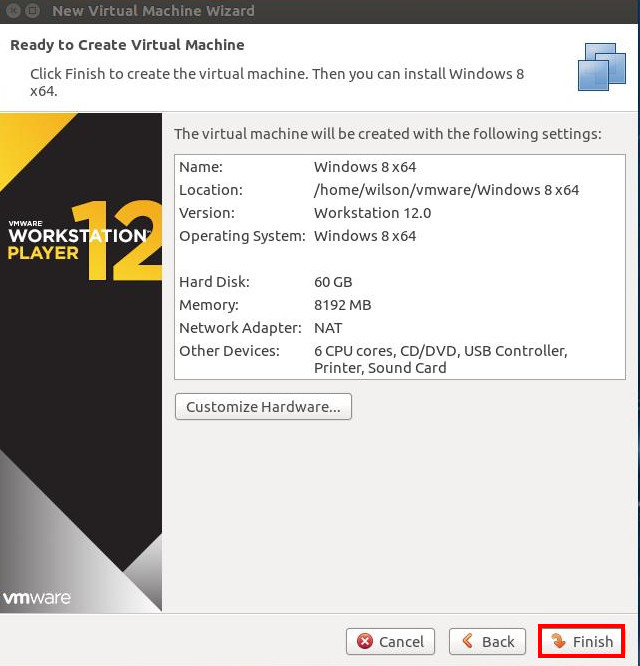640x666 pixels.
Task: Click the Location: label
Action: click(x=211, y=190)
